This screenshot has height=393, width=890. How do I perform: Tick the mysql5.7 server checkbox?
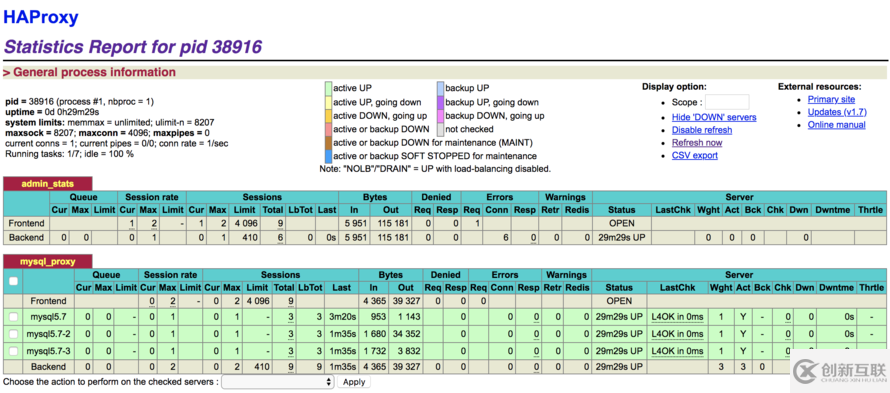(x=13, y=317)
